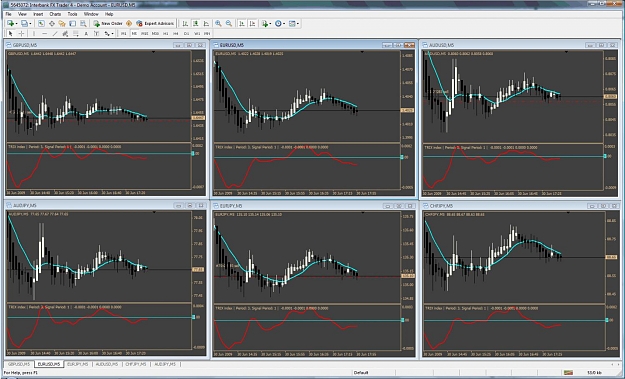This screenshot has height=379, width=625.
Task: Set timeframe to W1
Action: [197, 33]
